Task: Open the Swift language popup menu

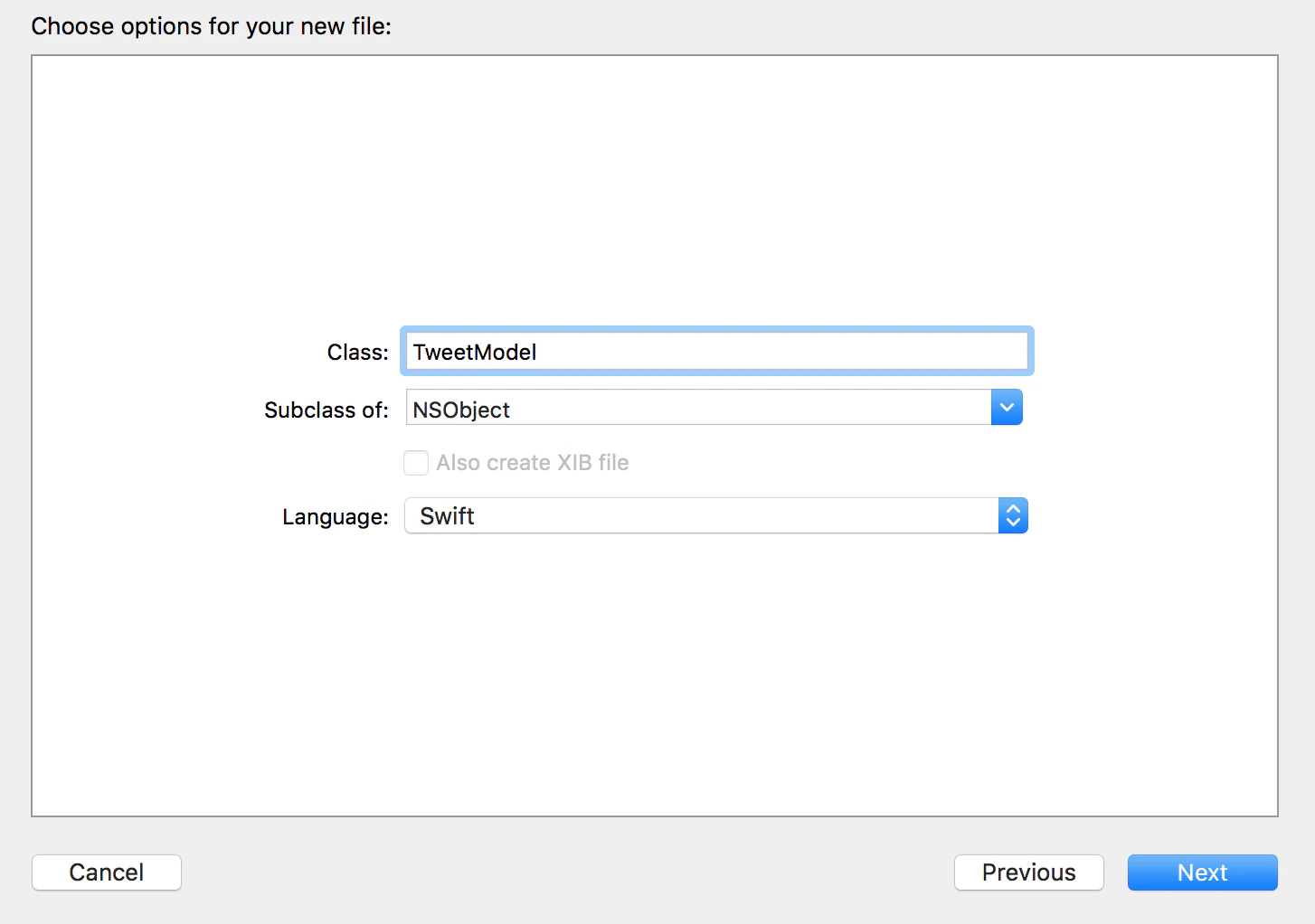Action: [714, 516]
